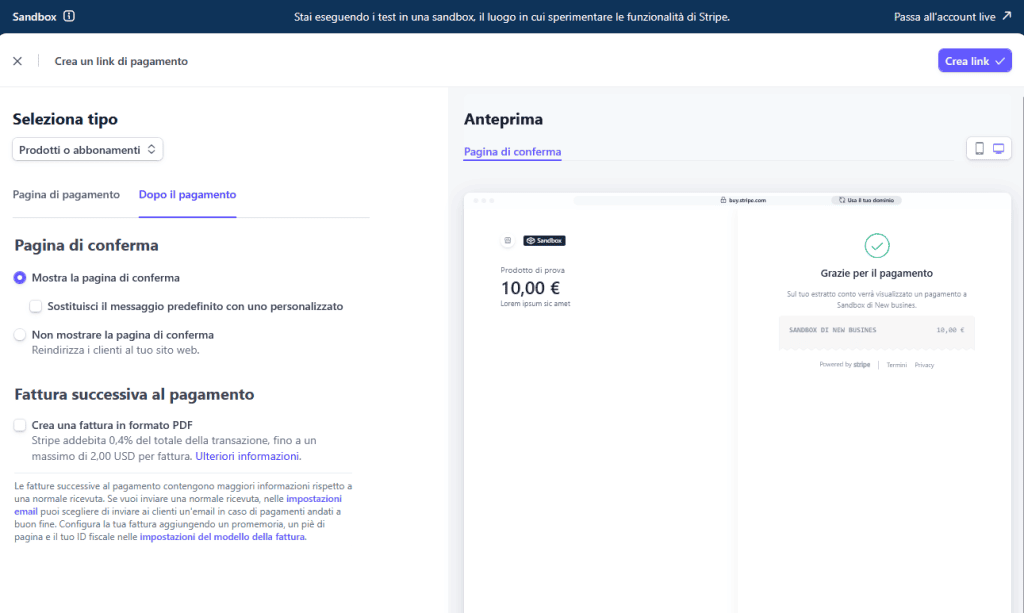
Task: Close the Crea un link di pagamento editor
Action: click(x=17, y=60)
